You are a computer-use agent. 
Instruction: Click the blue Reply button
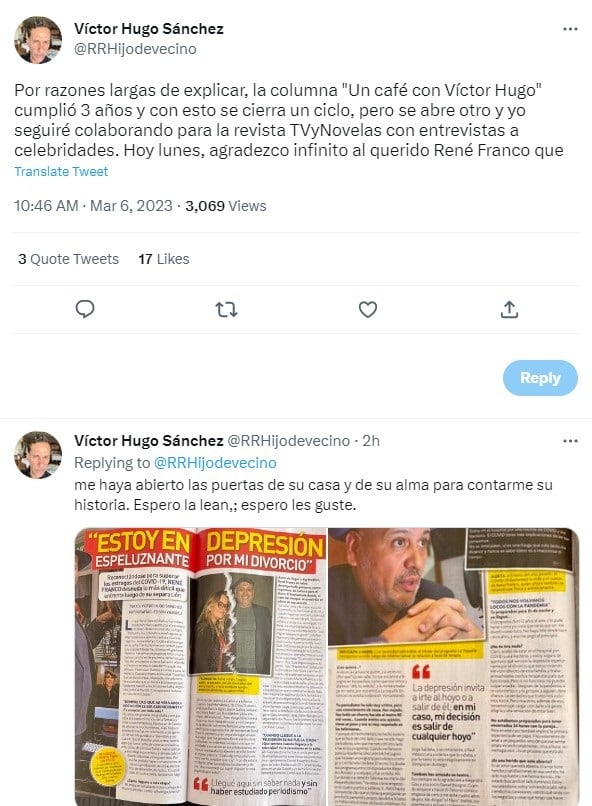tap(540, 378)
